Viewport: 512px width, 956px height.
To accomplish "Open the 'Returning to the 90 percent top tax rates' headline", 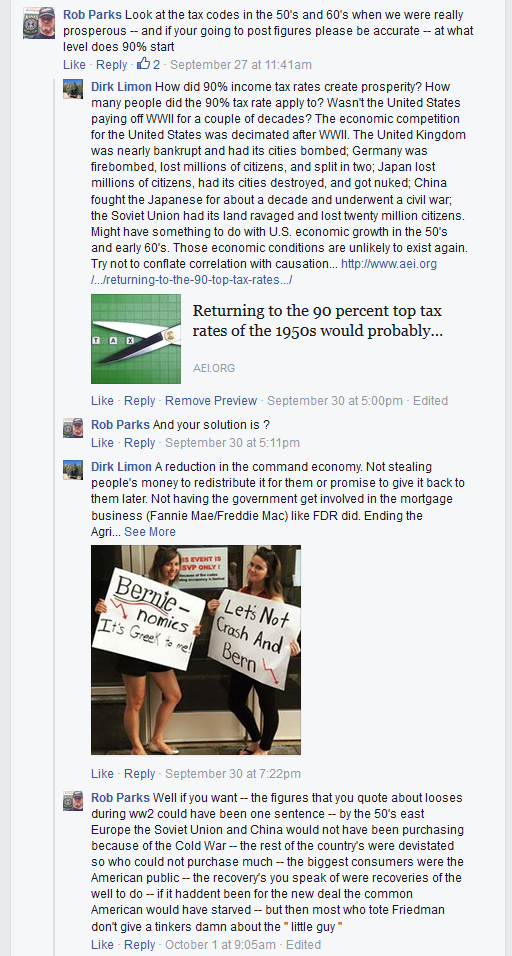I will [x=318, y=321].
